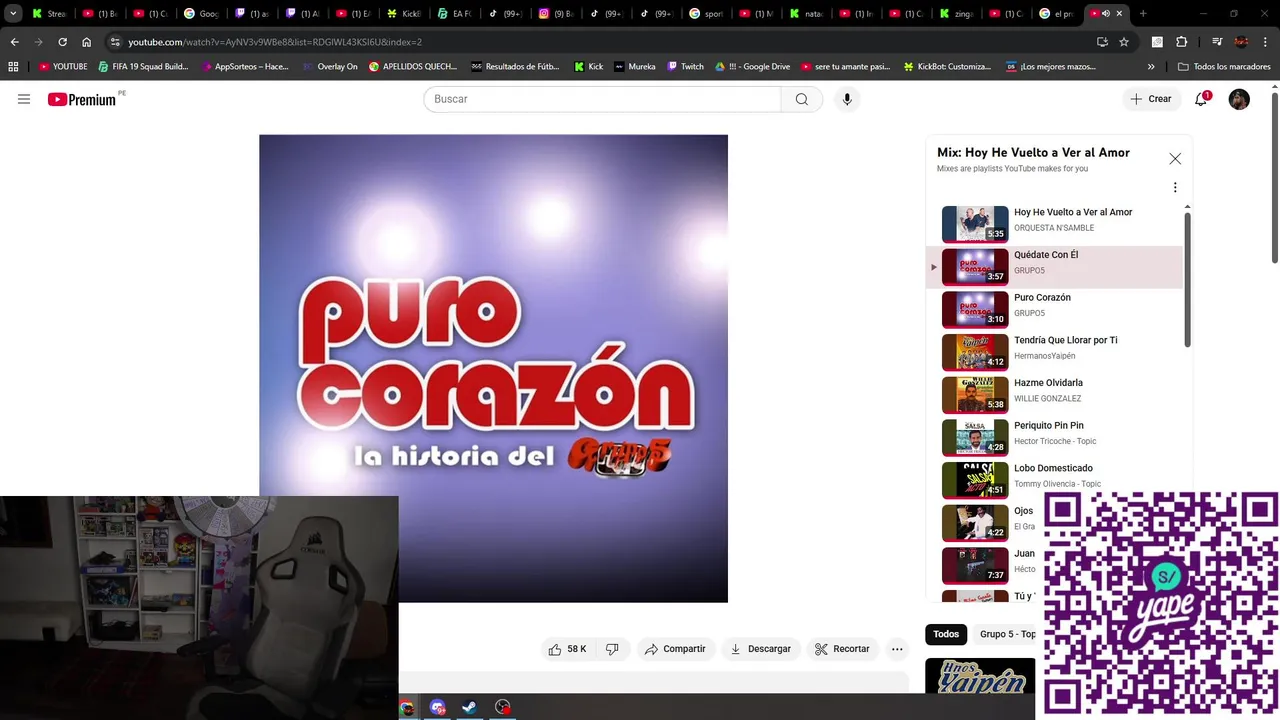
Task: Open the YouTube hamburger guide menu
Action: (x=24, y=99)
